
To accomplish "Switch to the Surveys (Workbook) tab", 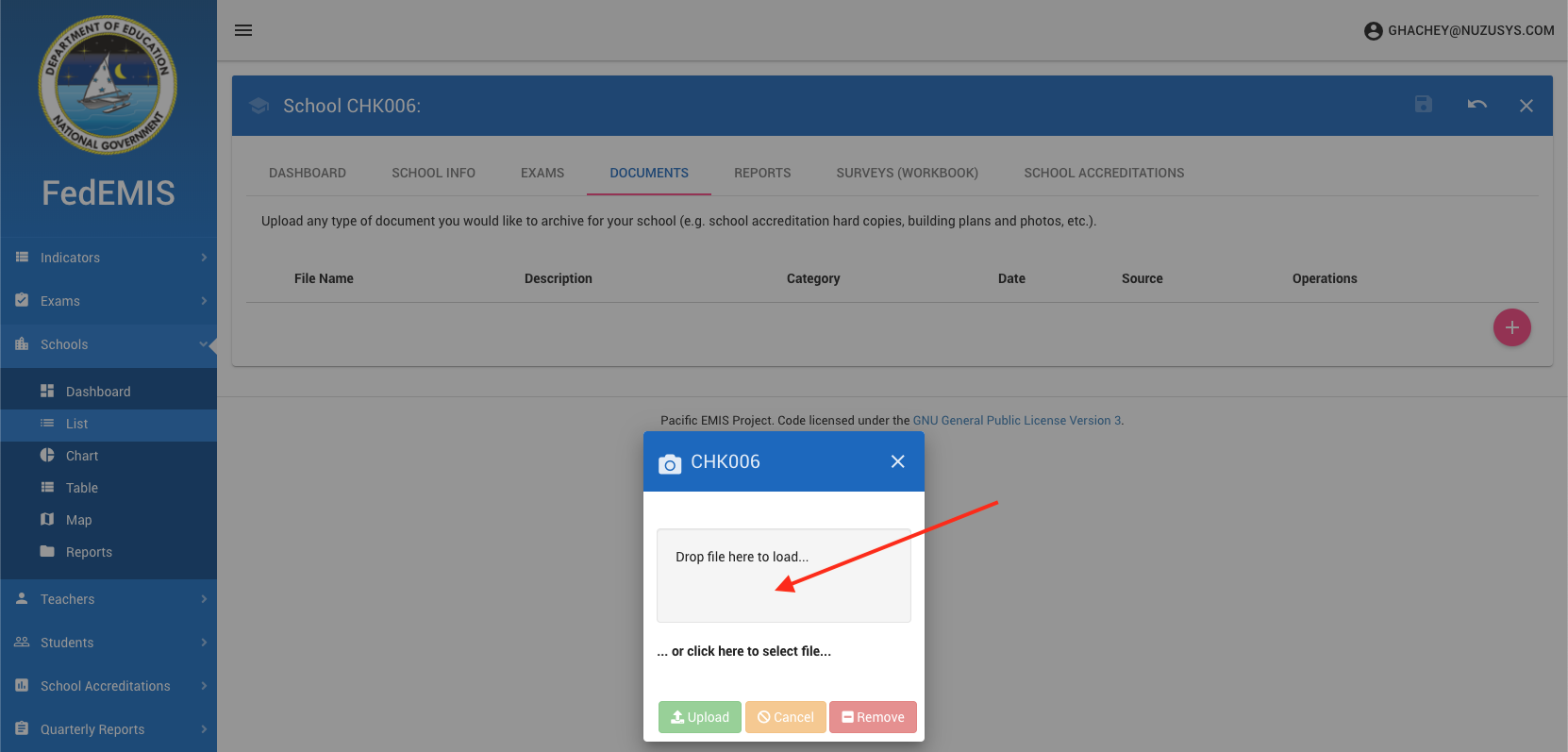I will pyautogui.click(x=907, y=173).
